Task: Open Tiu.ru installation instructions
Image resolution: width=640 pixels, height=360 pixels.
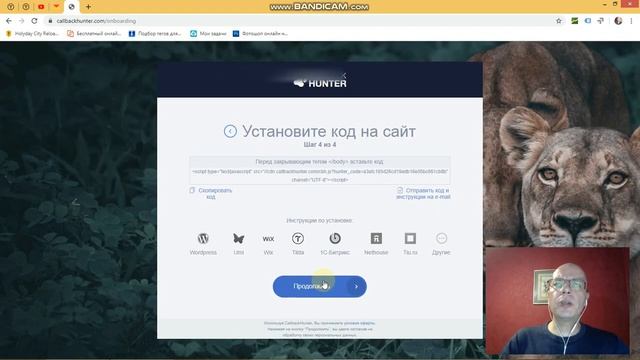Action: pos(410,244)
